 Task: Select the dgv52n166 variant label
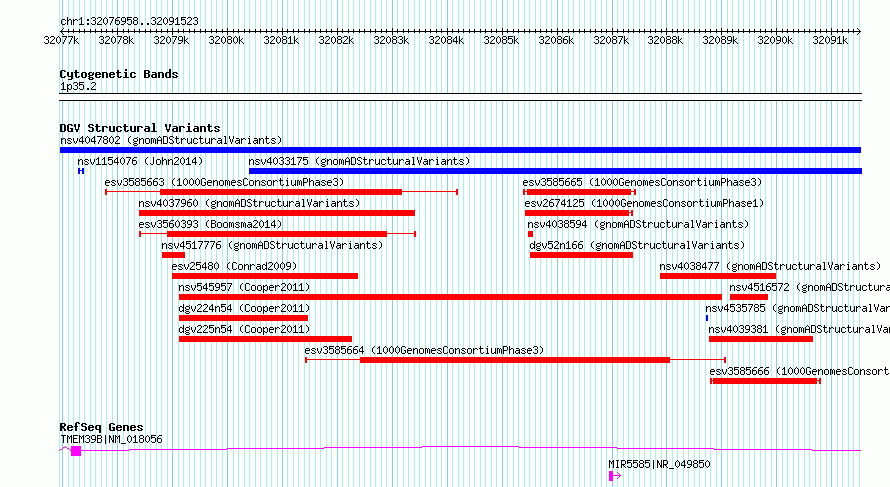[637, 245]
